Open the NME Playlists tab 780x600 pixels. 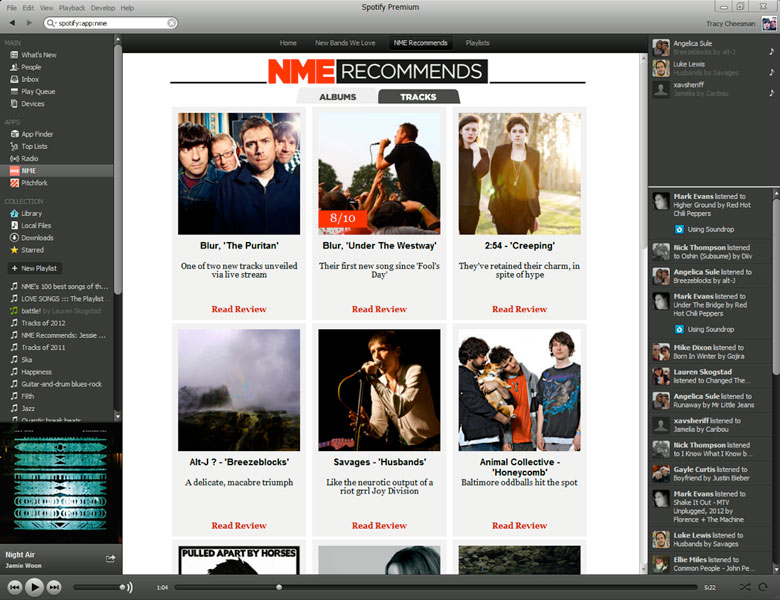478,43
